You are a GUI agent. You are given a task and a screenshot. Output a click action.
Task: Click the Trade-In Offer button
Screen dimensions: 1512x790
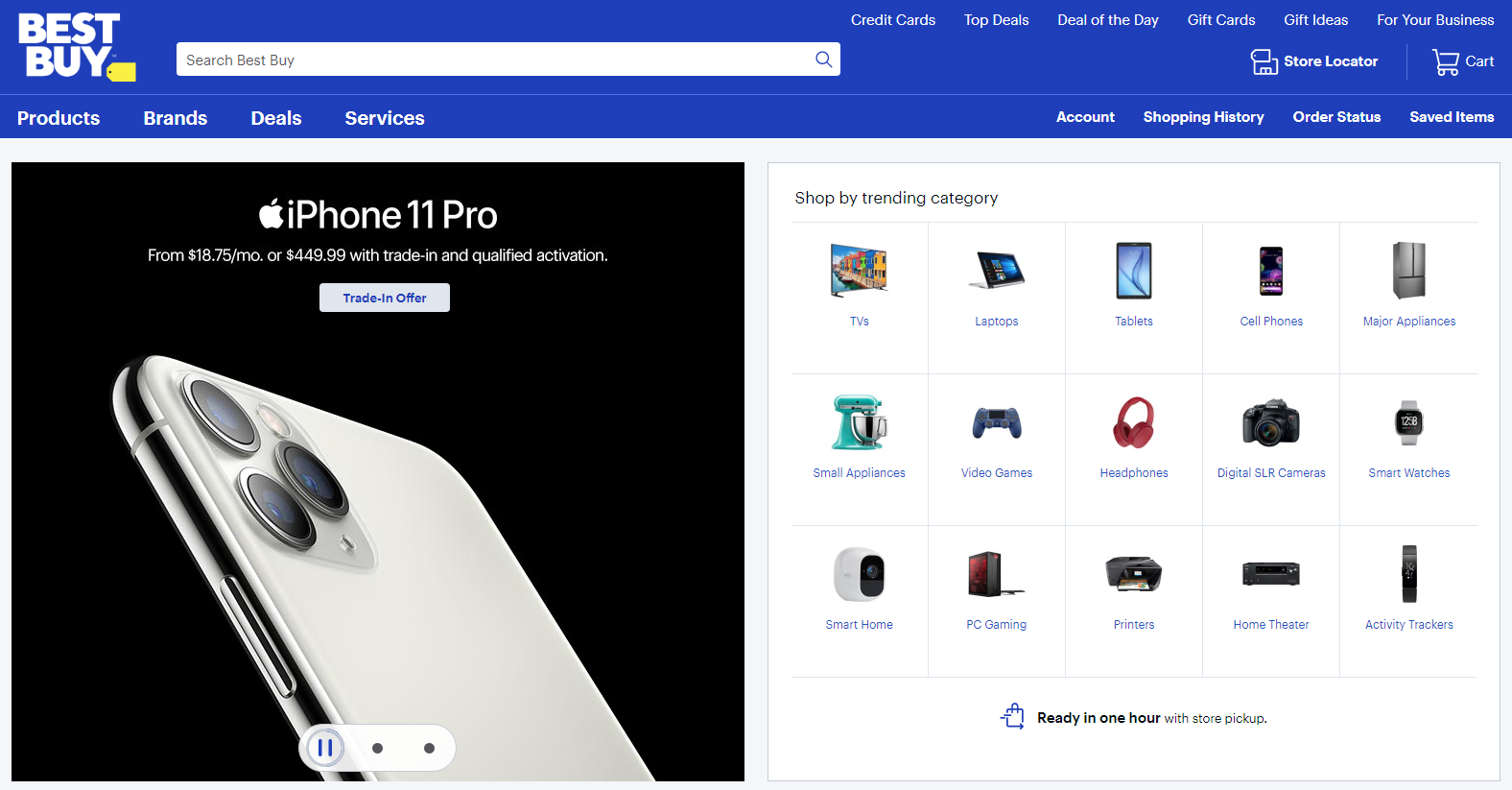(385, 298)
